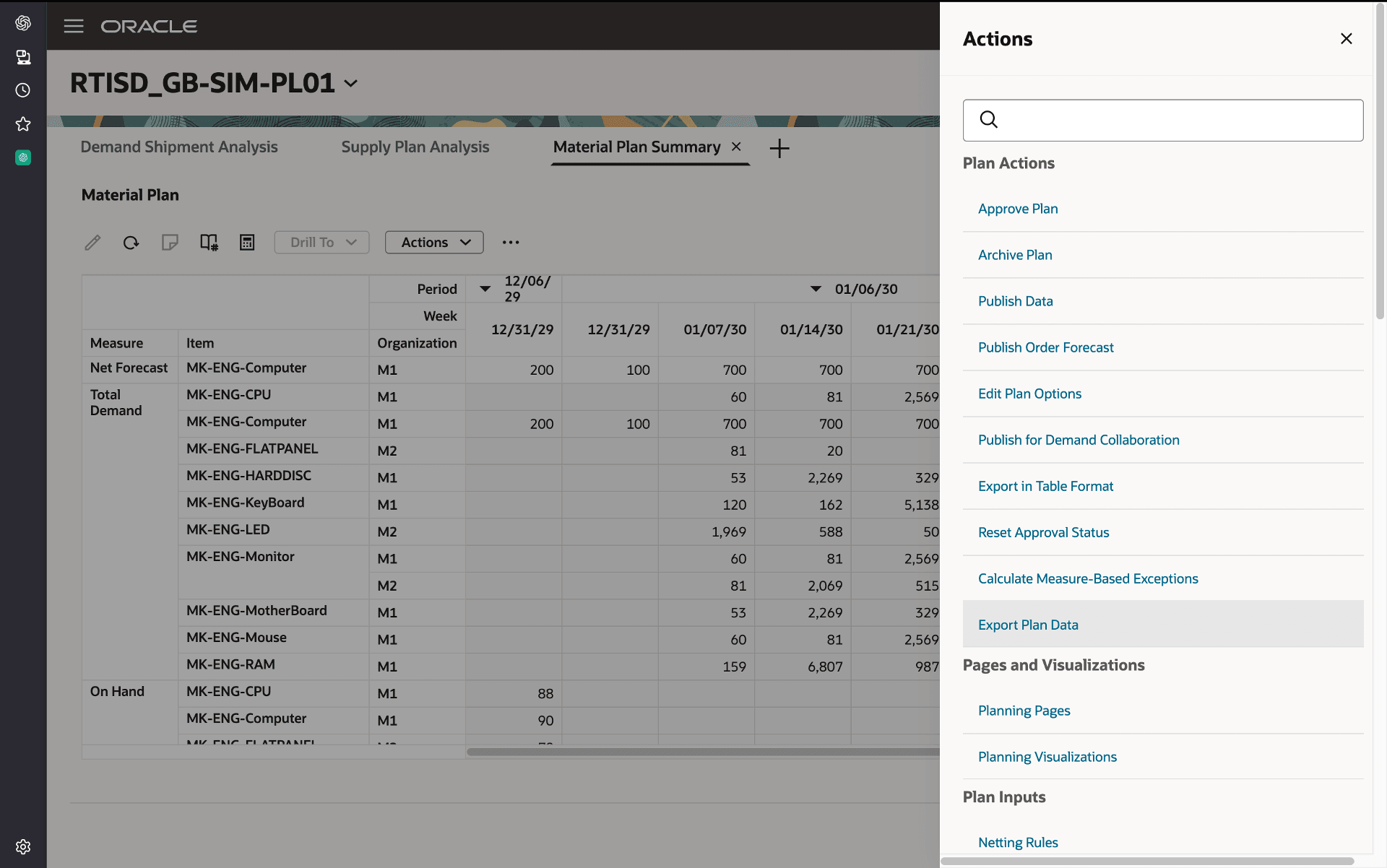This screenshot has width=1387, height=868.
Task: Click the calculator icon in table toolbar
Action: 247,243
